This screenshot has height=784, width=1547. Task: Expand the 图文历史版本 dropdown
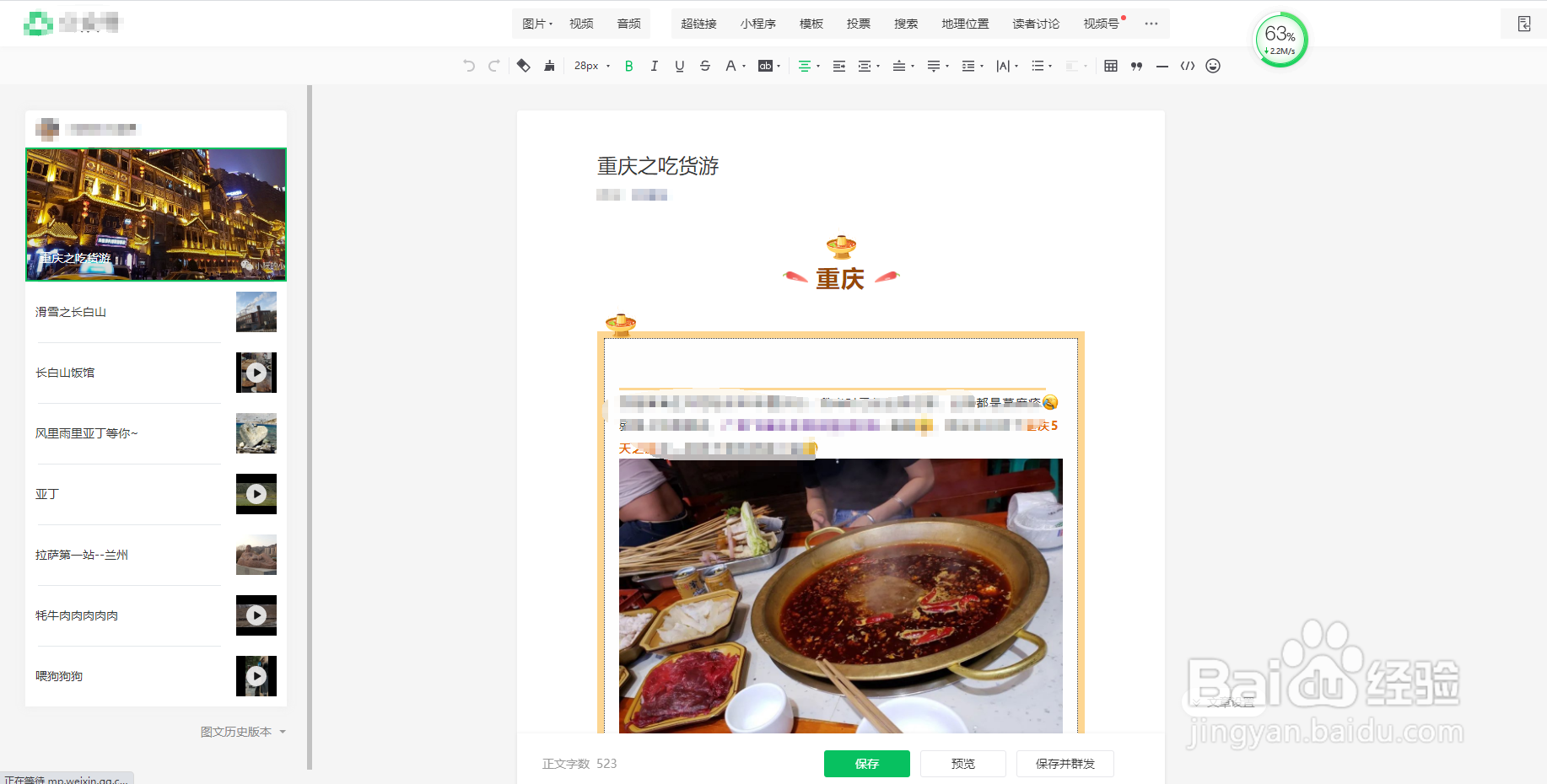click(x=244, y=732)
